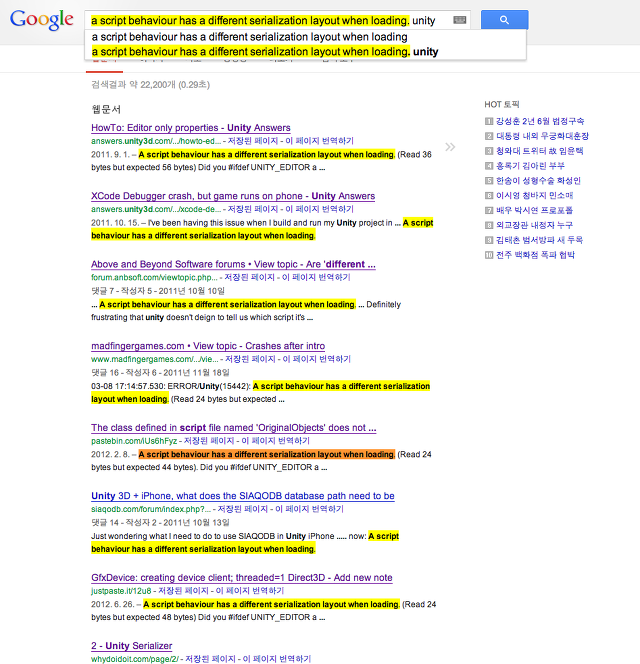Open HOT topic number 2
Screen dimensions: 640x664
tap(542, 136)
